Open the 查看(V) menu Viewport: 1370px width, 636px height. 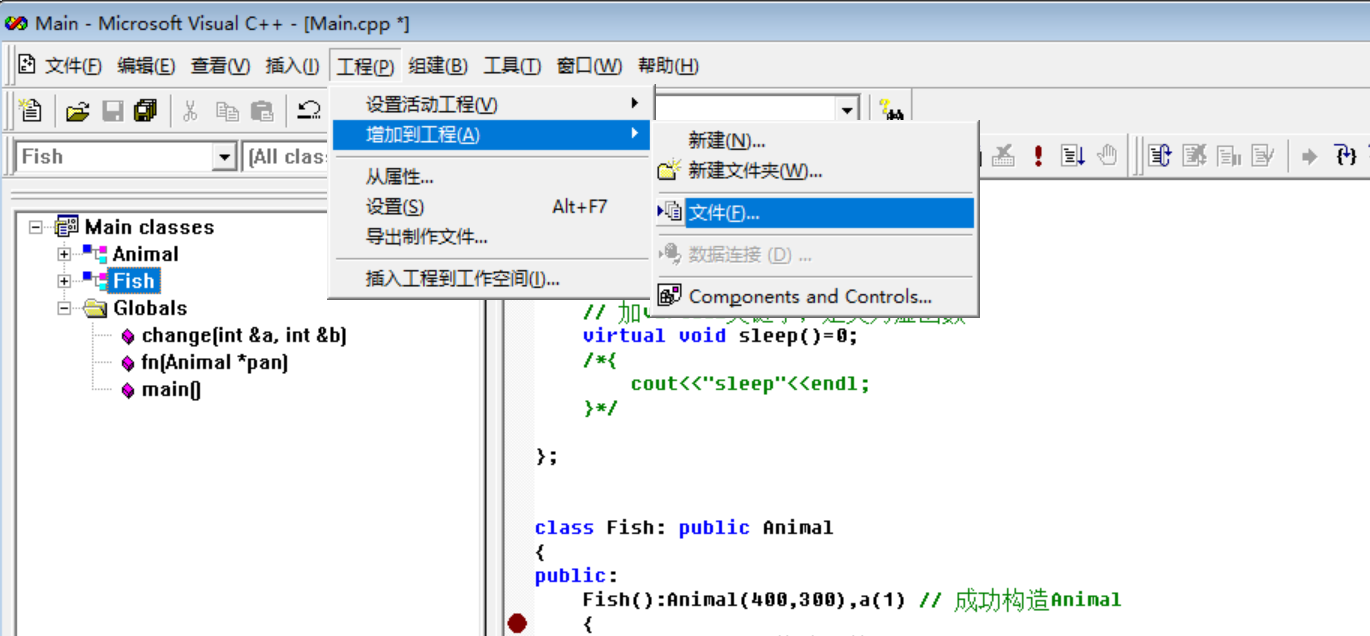click(x=220, y=66)
